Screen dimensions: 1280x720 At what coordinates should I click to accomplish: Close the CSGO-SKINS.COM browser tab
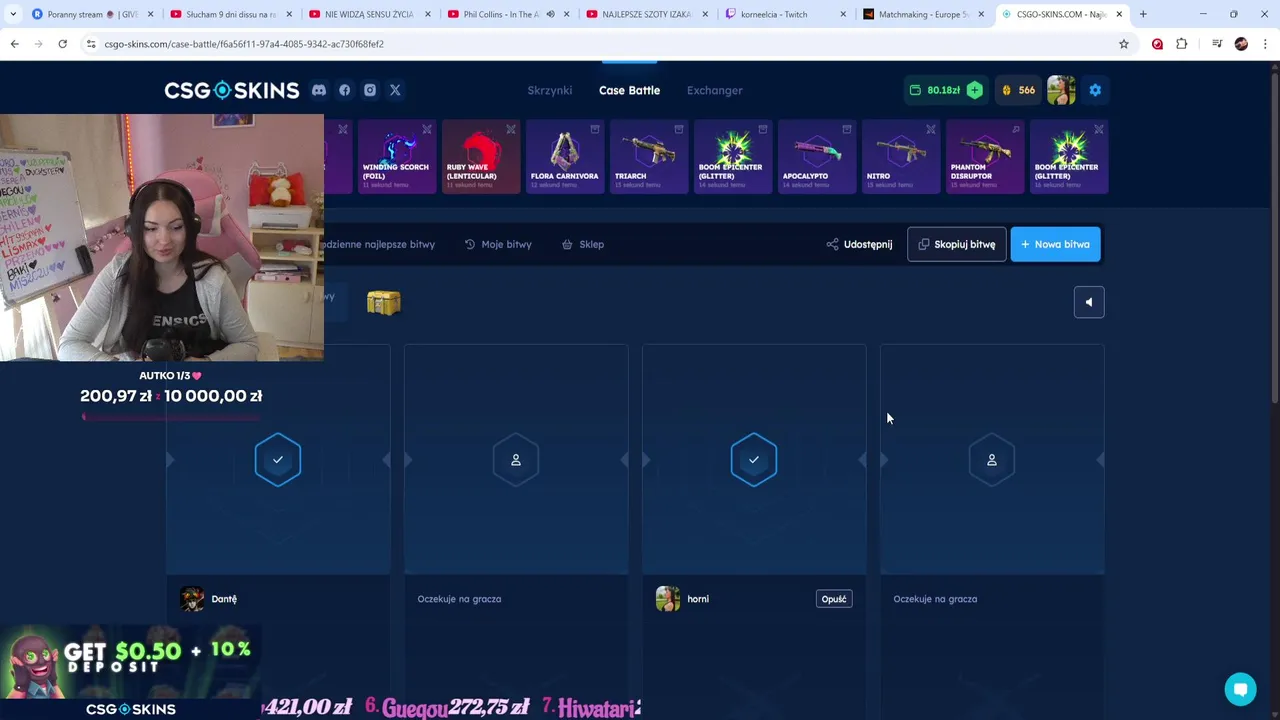click(x=1119, y=14)
